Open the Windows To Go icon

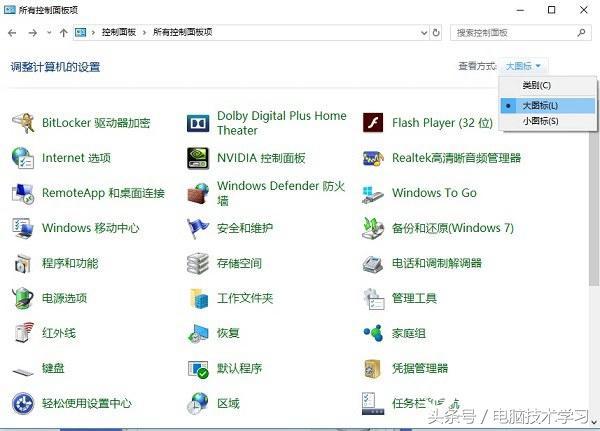click(373, 194)
